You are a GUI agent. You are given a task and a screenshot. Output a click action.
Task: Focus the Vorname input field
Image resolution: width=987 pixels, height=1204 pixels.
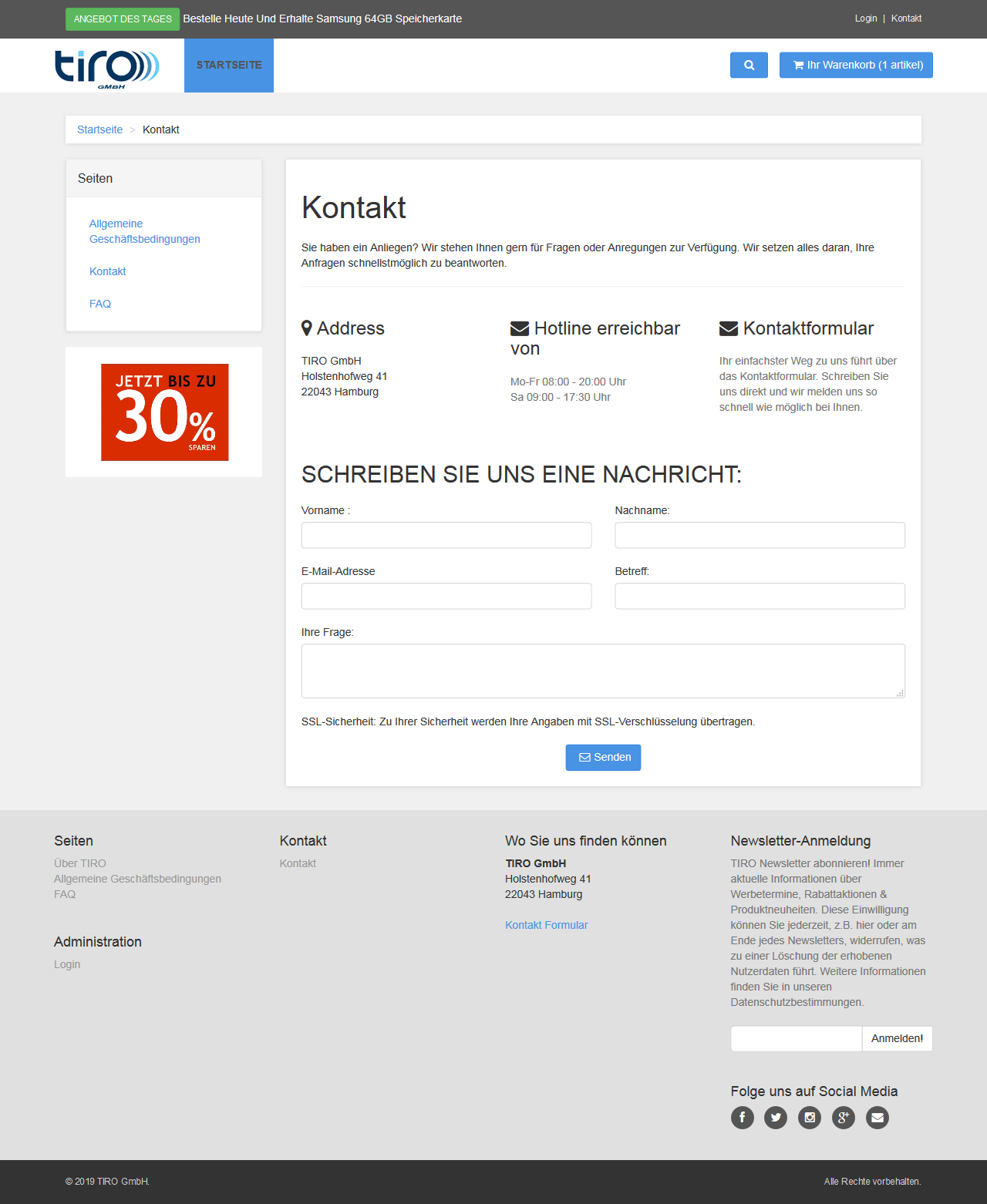(x=446, y=535)
